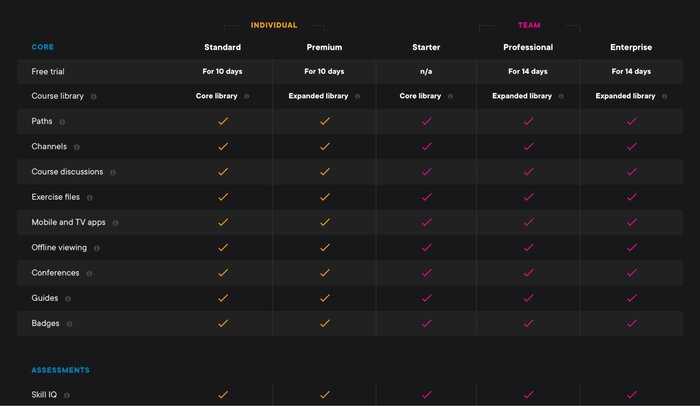Image resolution: width=700 pixels, height=406 pixels.
Task: Click the info icon beside Offline viewing
Action: [x=97, y=248]
